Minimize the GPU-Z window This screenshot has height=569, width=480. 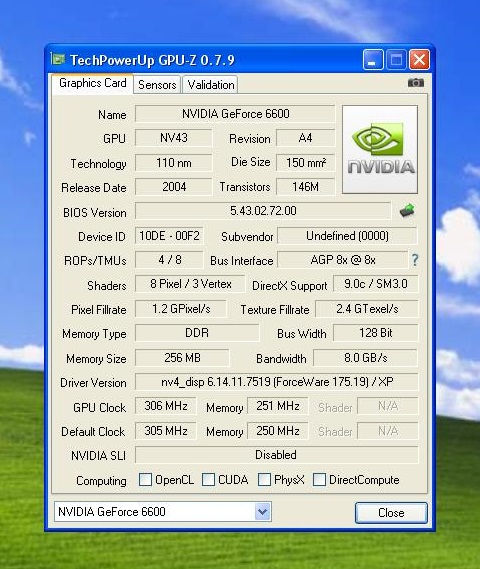pos(373,60)
